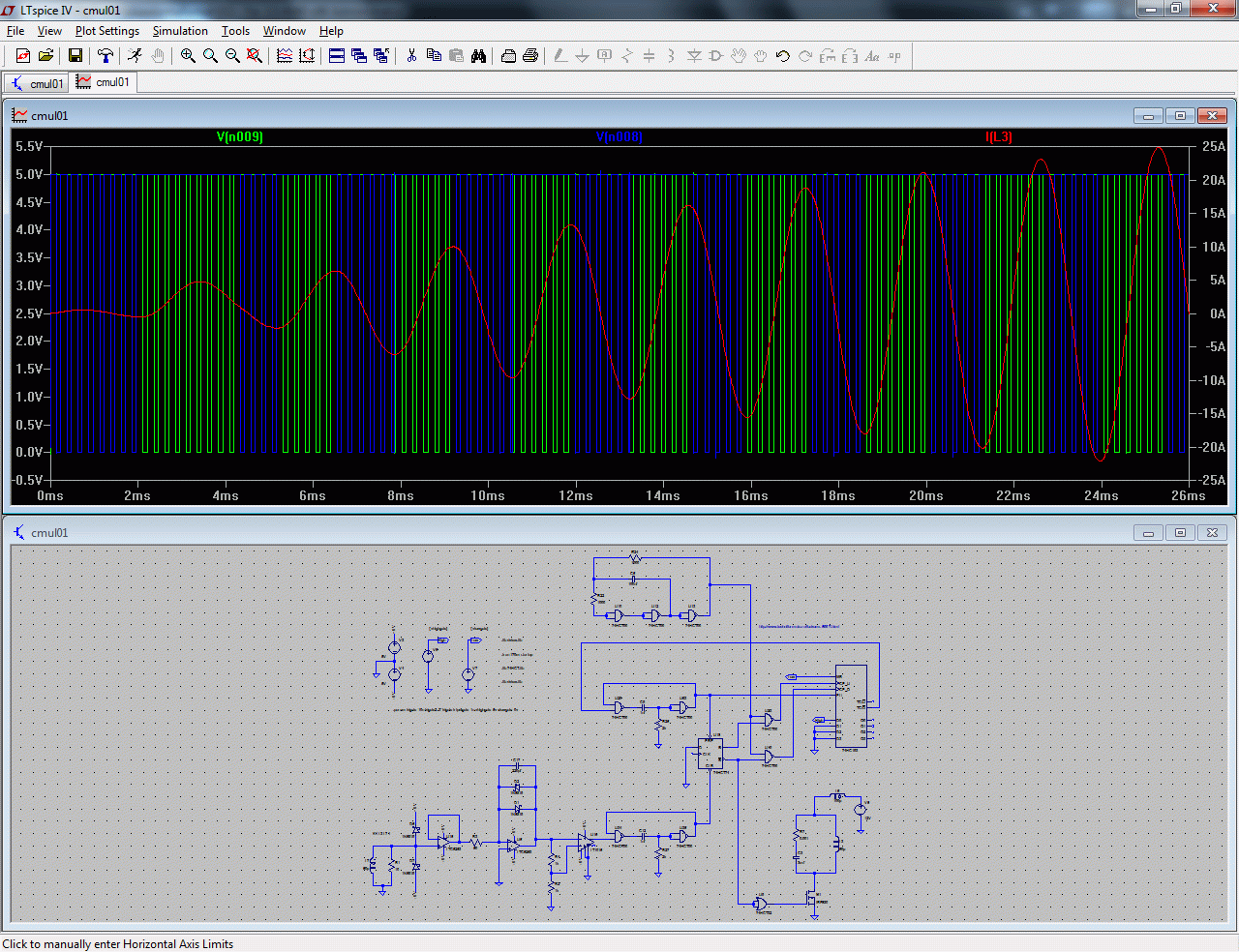The image size is (1239, 952).
Task: Click the green V(n009) trace label
Action: (x=239, y=136)
